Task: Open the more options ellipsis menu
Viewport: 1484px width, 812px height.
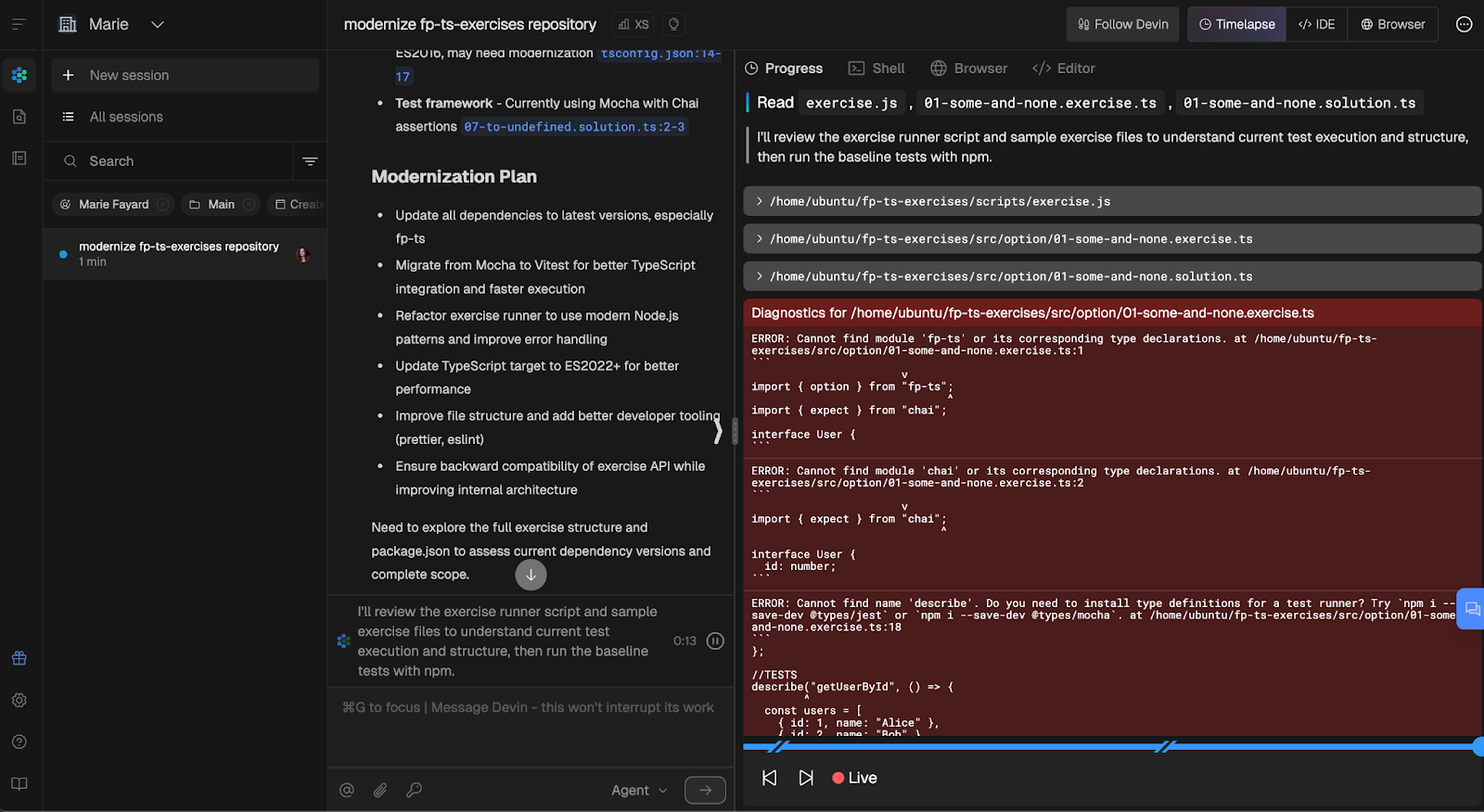Action: point(1464,24)
